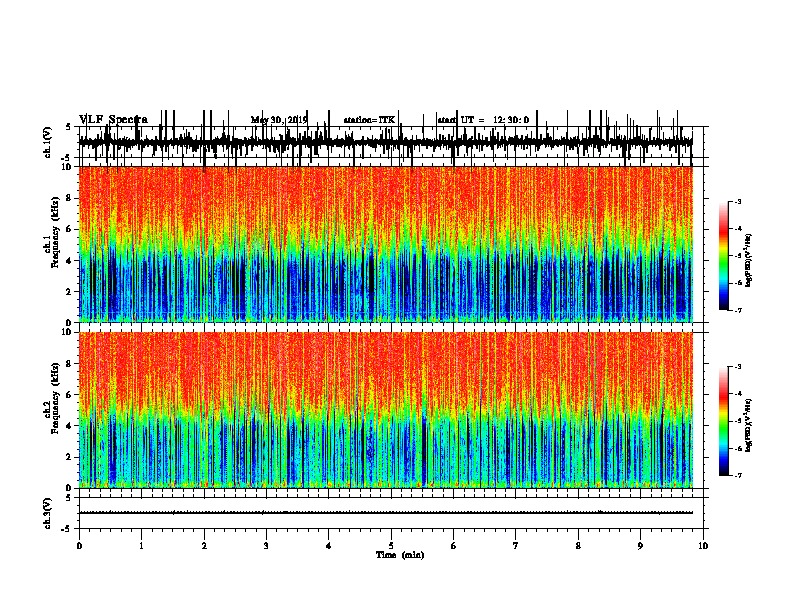Click the '8' kHz tick of ch.1 spectrogram
Image resolution: width=792 pixels, height=612 pixels.
(69, 198)
